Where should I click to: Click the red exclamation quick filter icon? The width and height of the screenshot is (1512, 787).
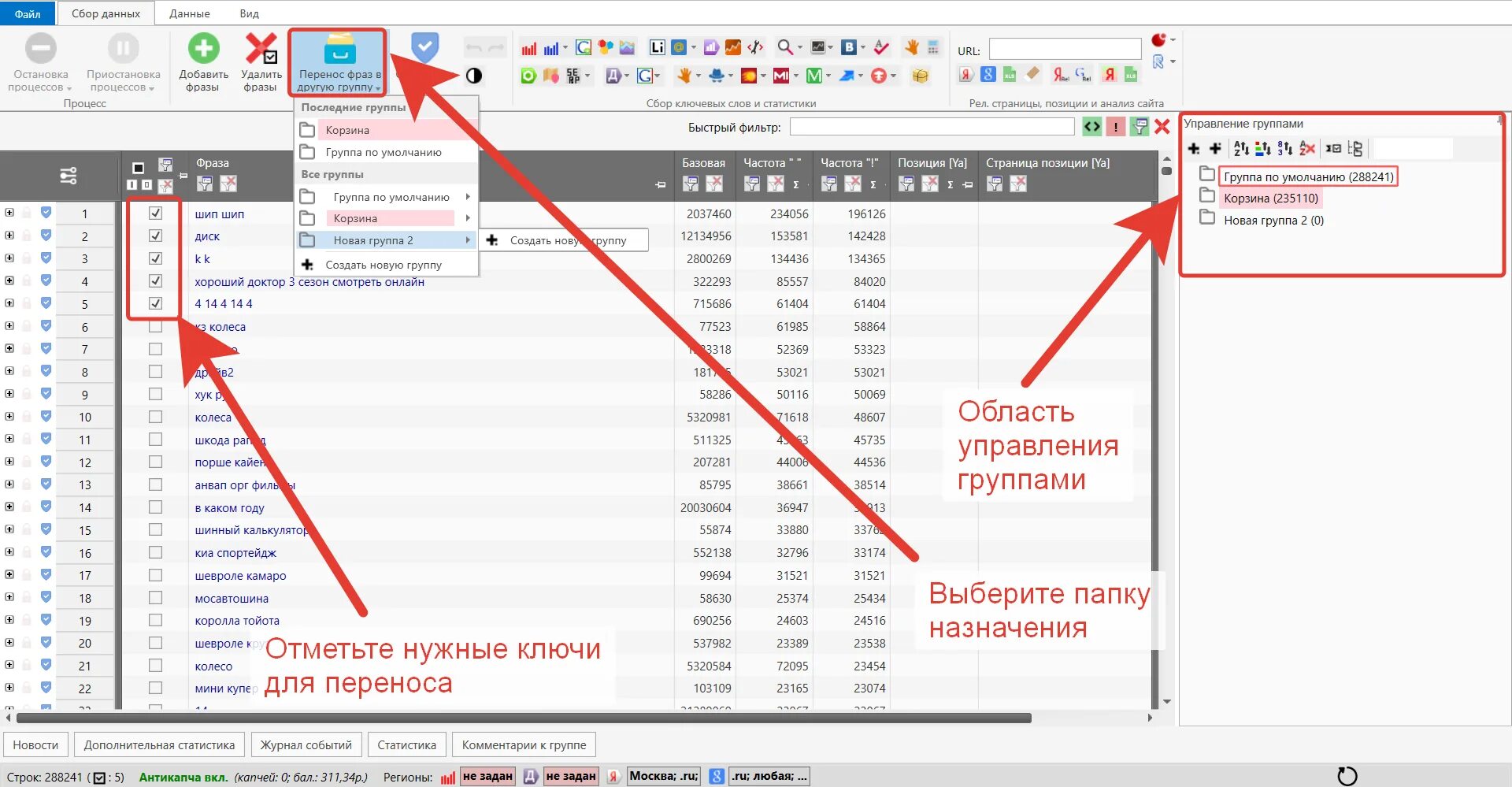[x=1115, y=127]
